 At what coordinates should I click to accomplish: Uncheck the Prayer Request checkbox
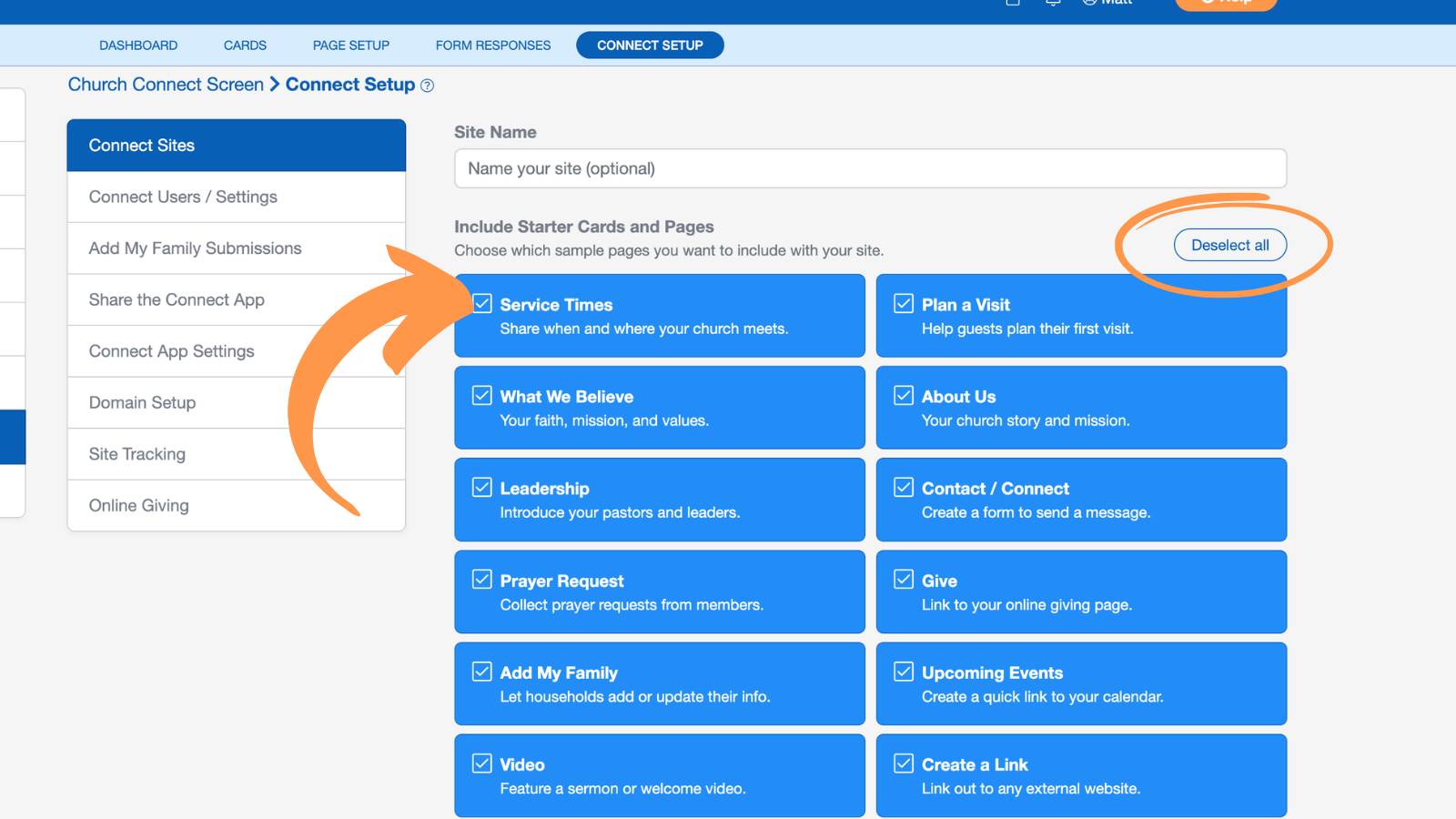[x=482, y=579]
